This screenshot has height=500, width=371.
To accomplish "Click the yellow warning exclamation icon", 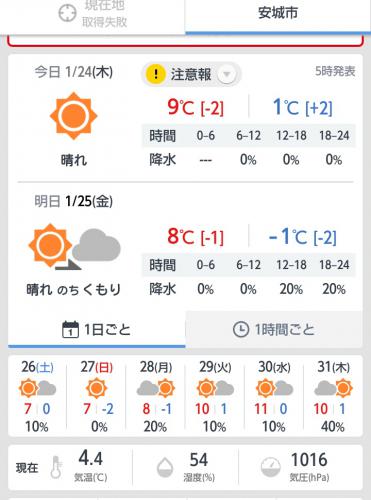I will 156,74.
